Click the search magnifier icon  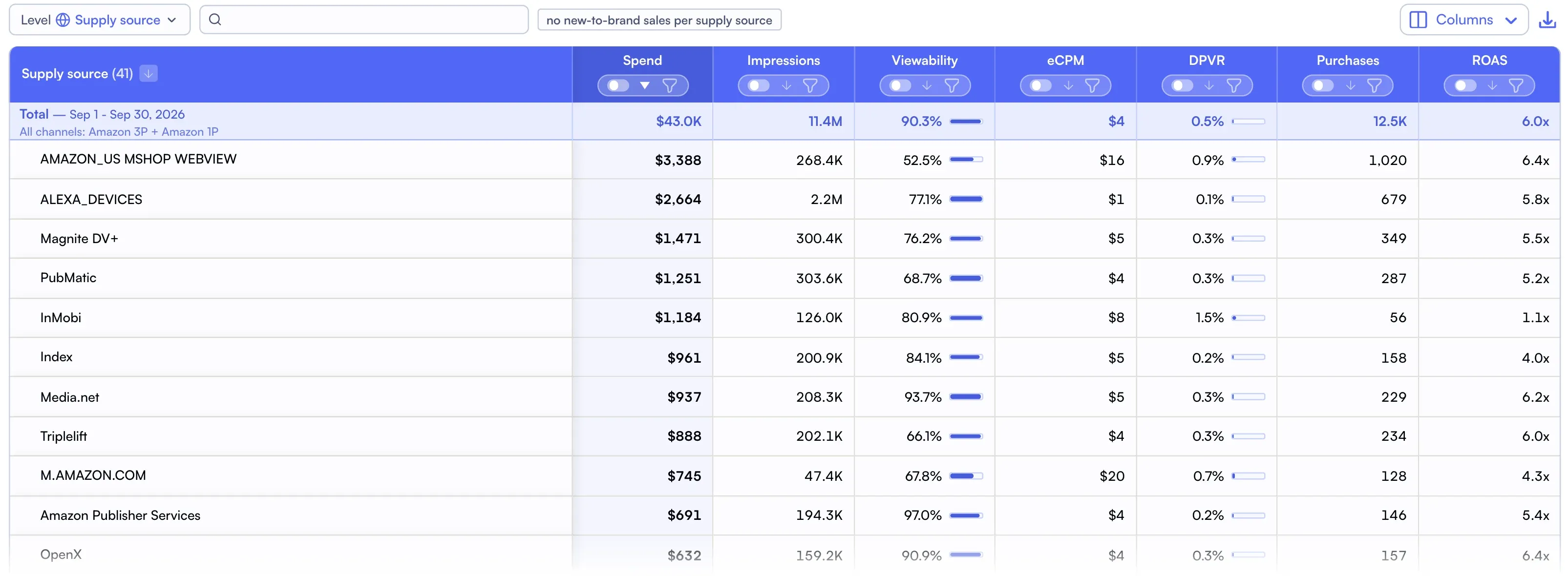click(x=215, y=20)
